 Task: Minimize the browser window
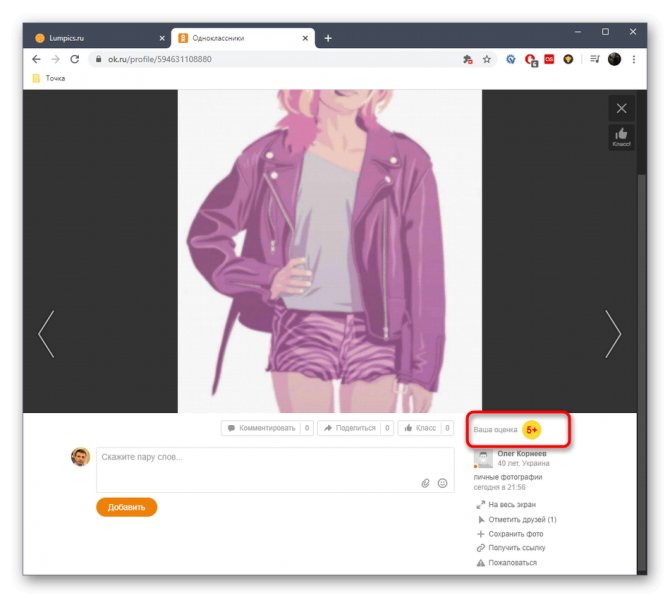coord(578,32)
